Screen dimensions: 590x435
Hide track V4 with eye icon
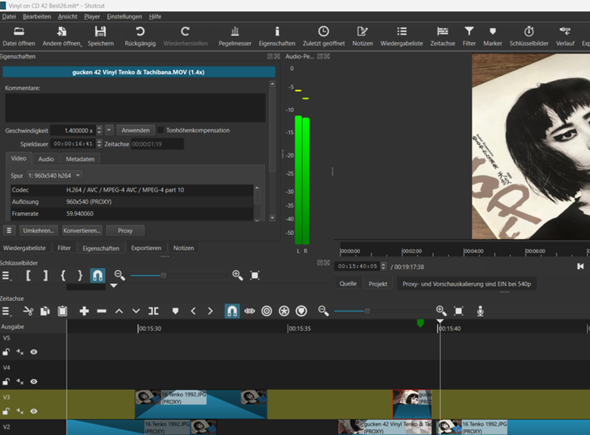coord(34,382)
